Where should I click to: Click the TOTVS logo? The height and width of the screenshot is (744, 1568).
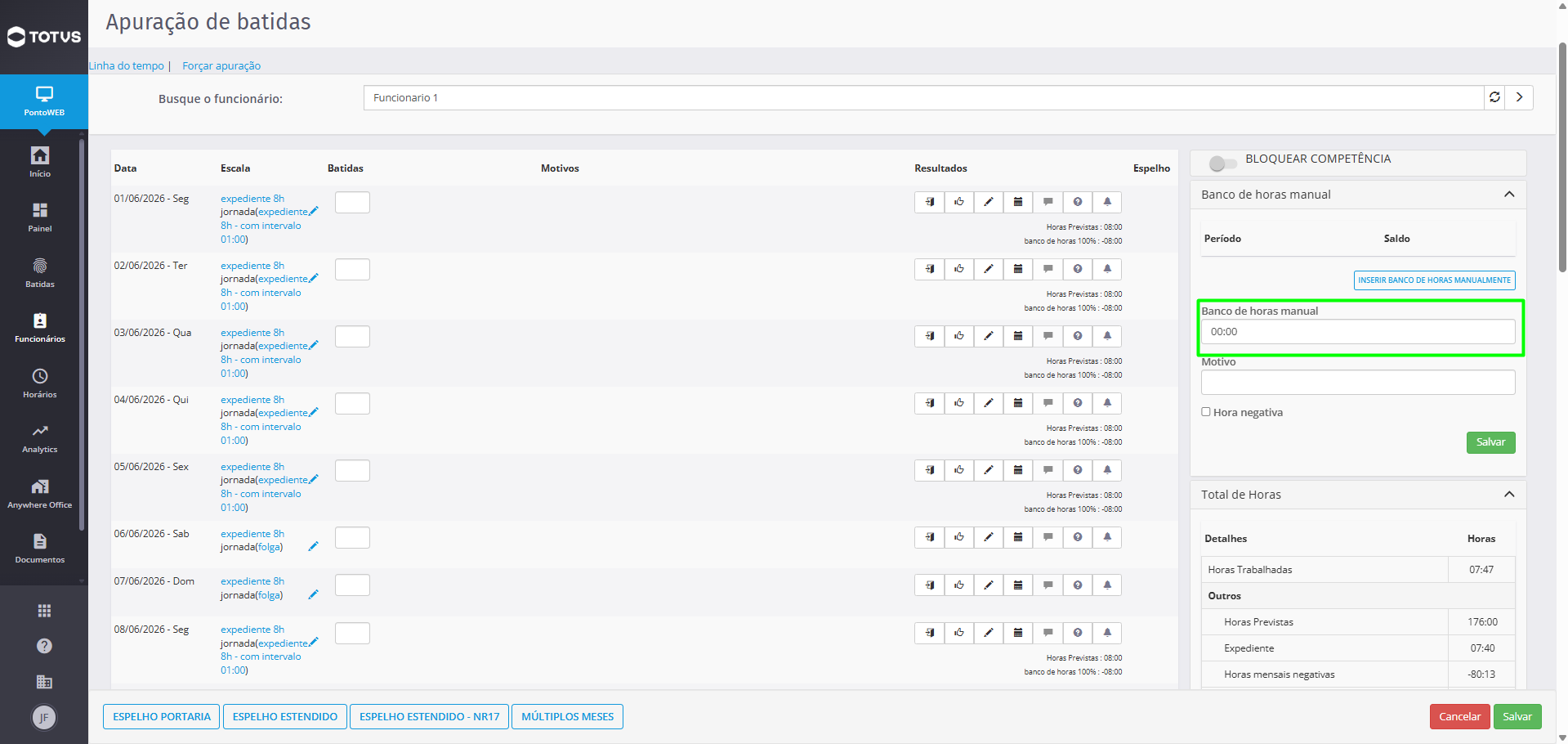pos(44,37)
